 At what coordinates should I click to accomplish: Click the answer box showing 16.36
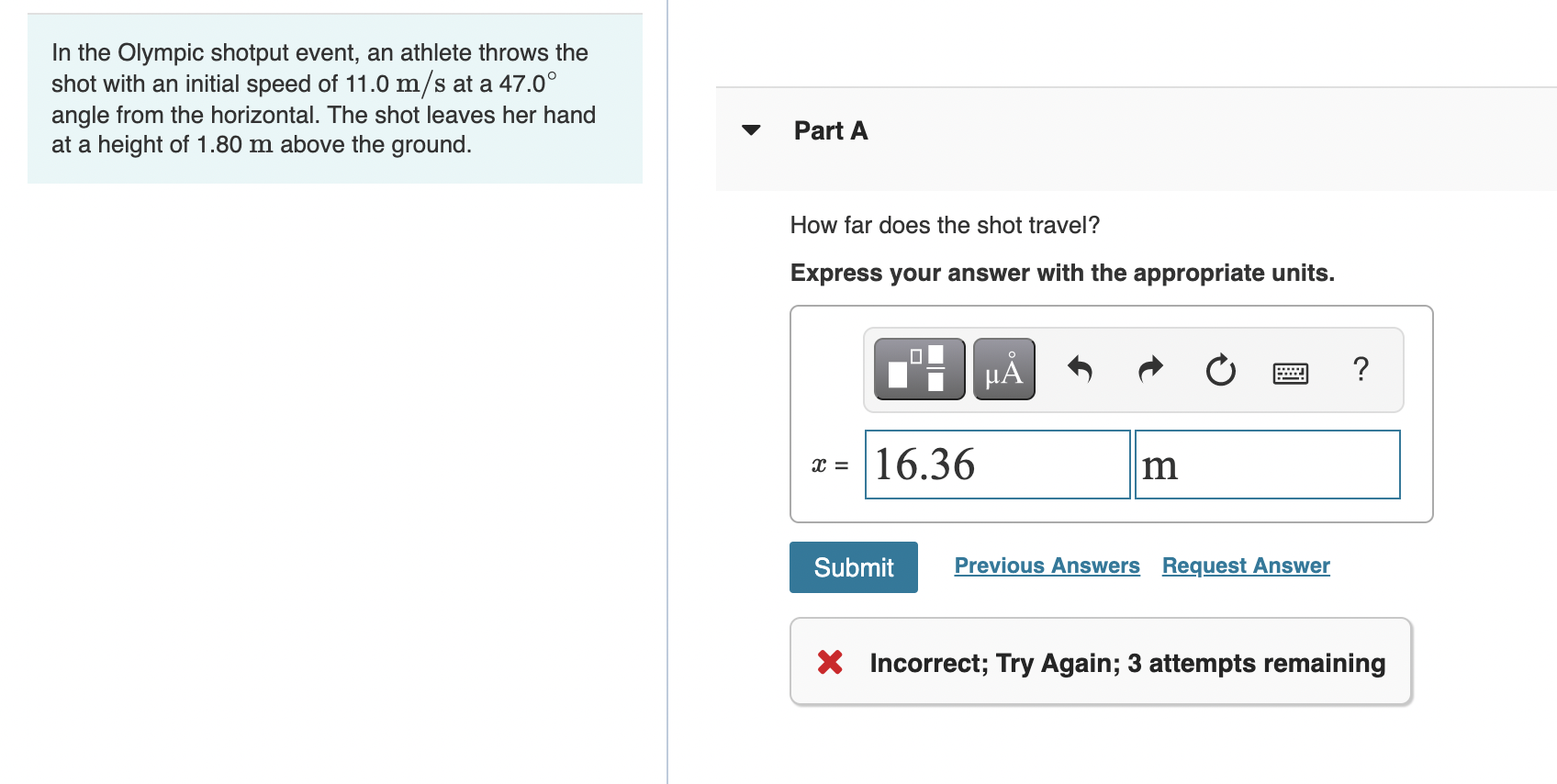(996, 465)
